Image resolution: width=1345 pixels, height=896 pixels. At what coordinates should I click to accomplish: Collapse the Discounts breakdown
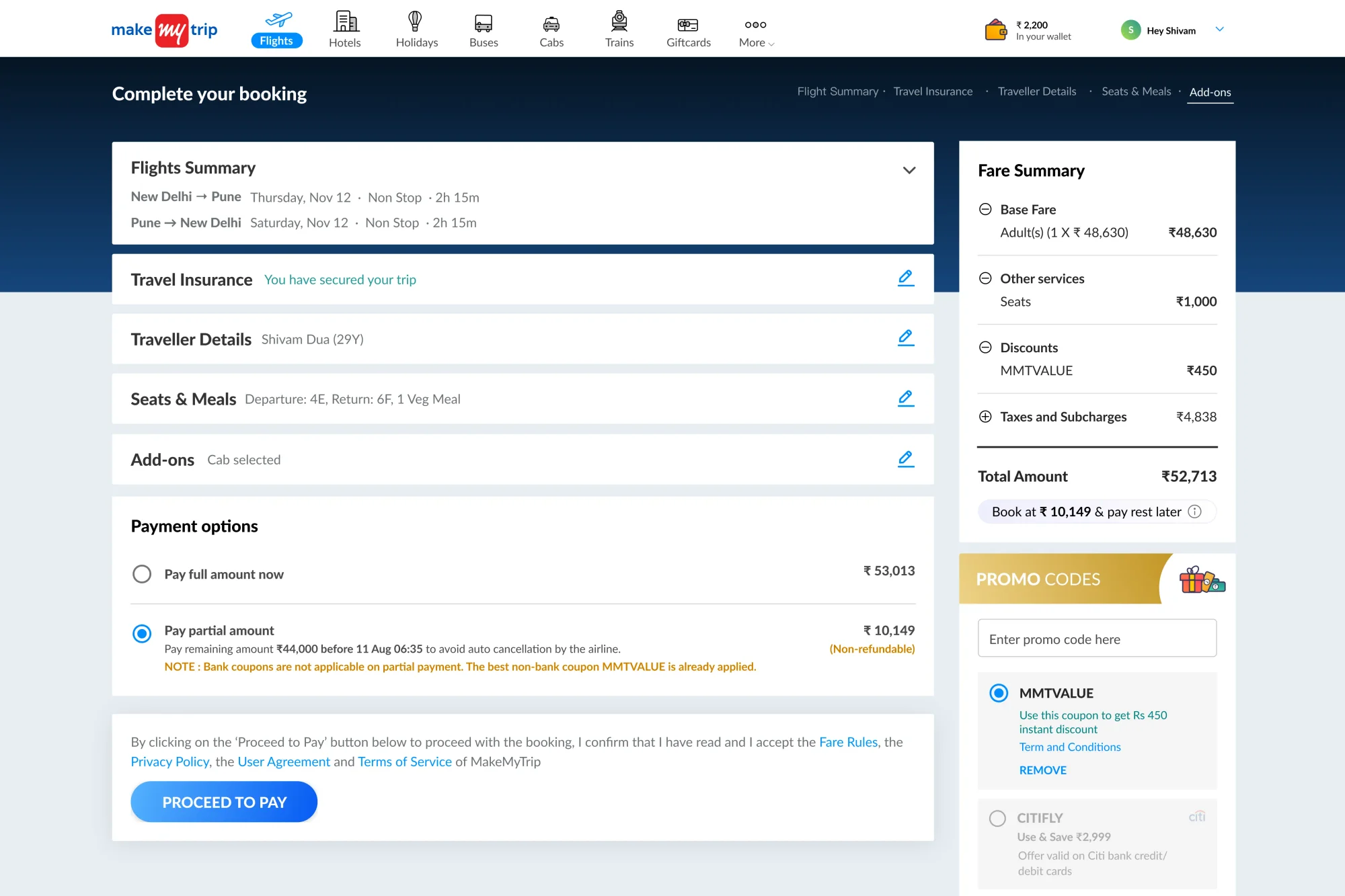985,348
